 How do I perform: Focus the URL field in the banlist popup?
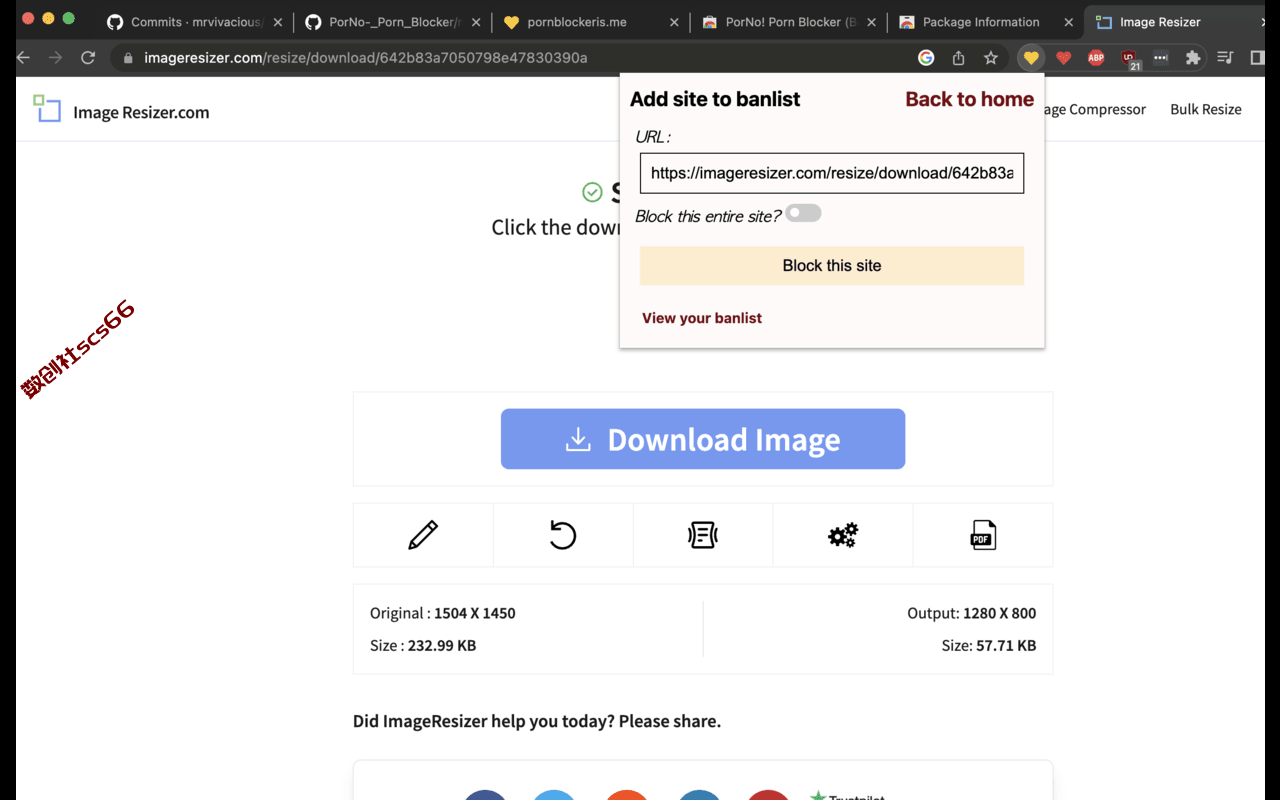[832, 173]
